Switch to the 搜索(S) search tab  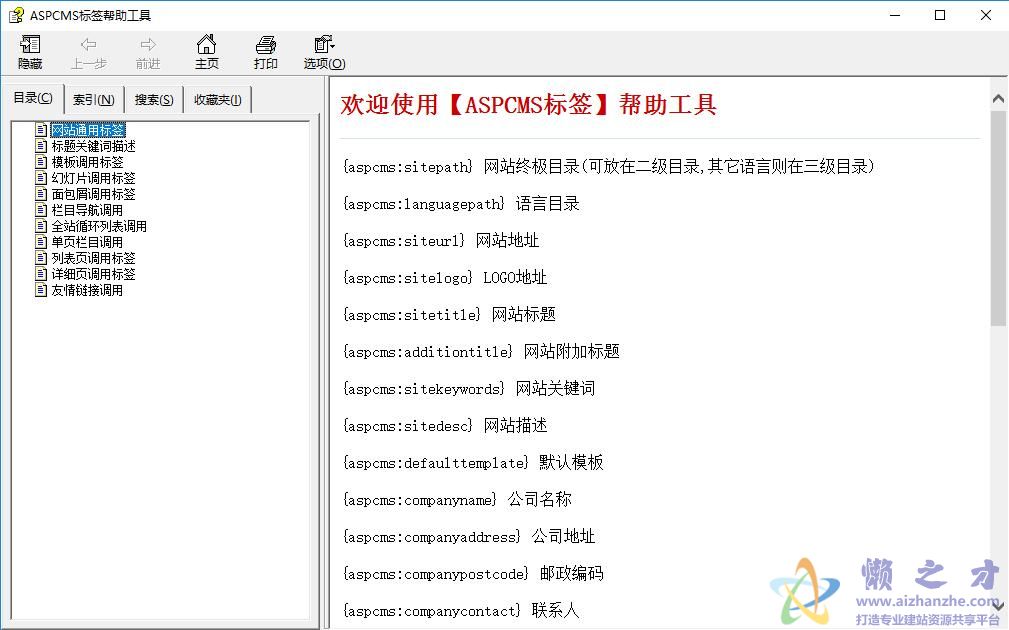tap(154, 100)
